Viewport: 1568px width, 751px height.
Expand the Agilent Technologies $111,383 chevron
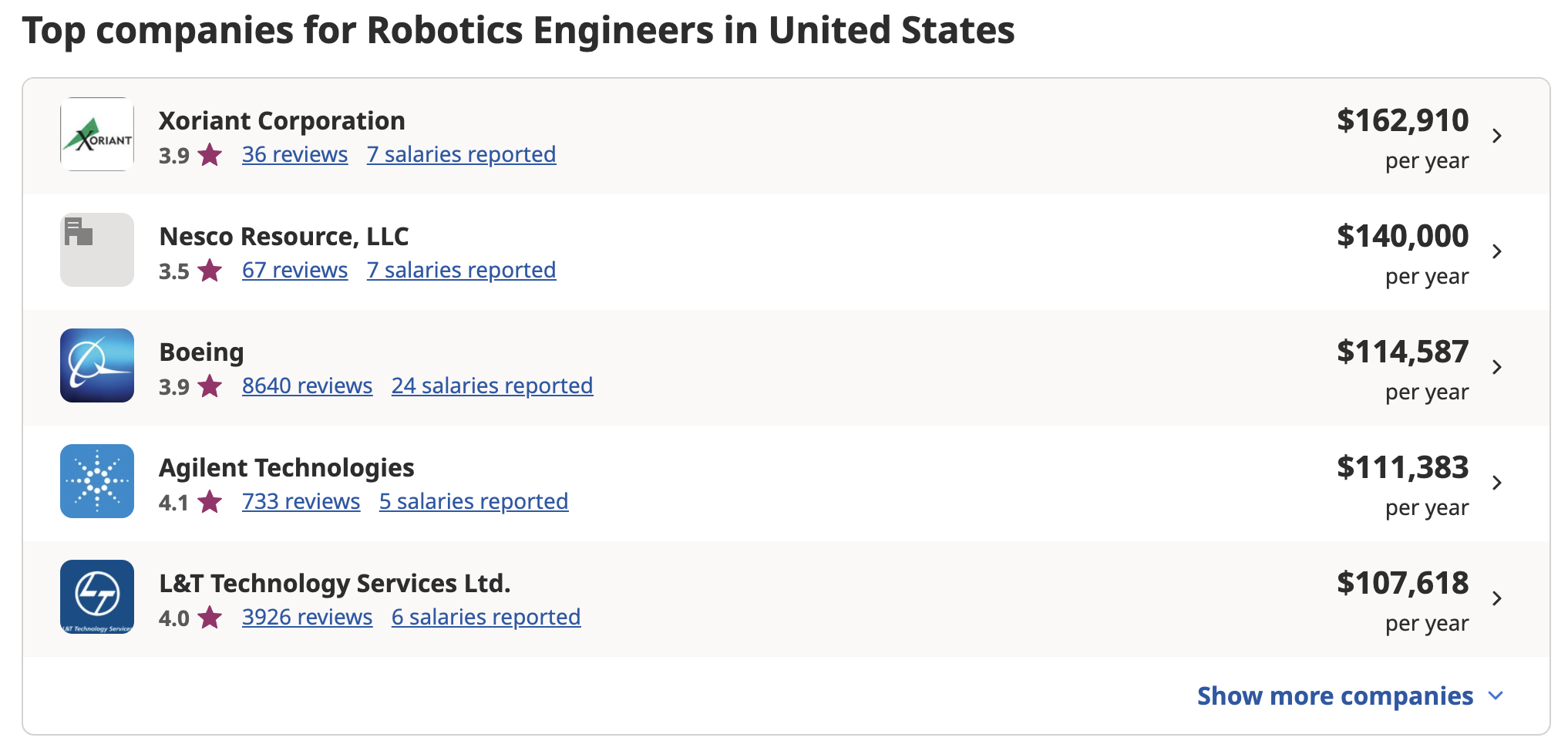pos(1497,483)
